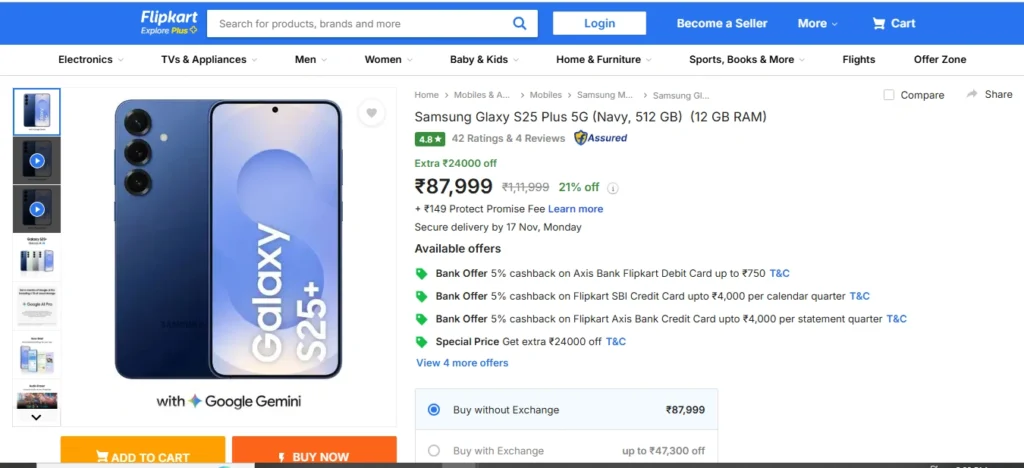The image size is (1024, 468).
Task: Click the Flipkart Assured badge
Action: coord(601,138)
